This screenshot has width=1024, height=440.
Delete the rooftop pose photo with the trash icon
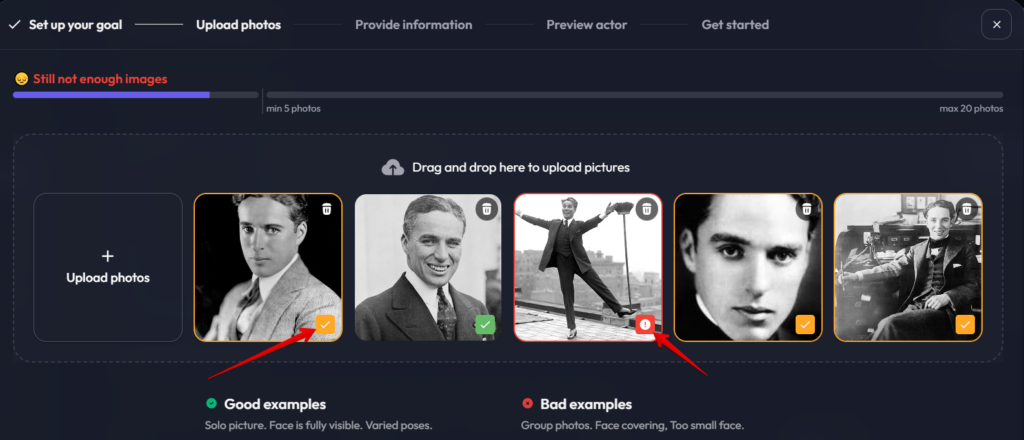[x=647, y=209]
